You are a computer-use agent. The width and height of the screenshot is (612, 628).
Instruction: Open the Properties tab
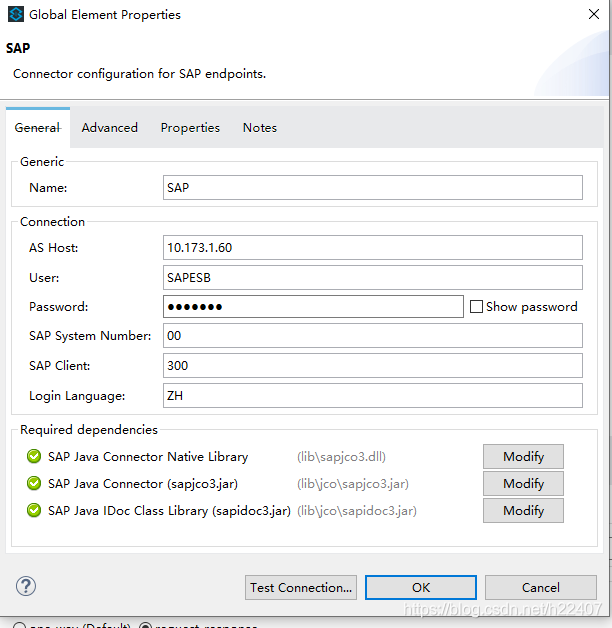tap(190, 128)
